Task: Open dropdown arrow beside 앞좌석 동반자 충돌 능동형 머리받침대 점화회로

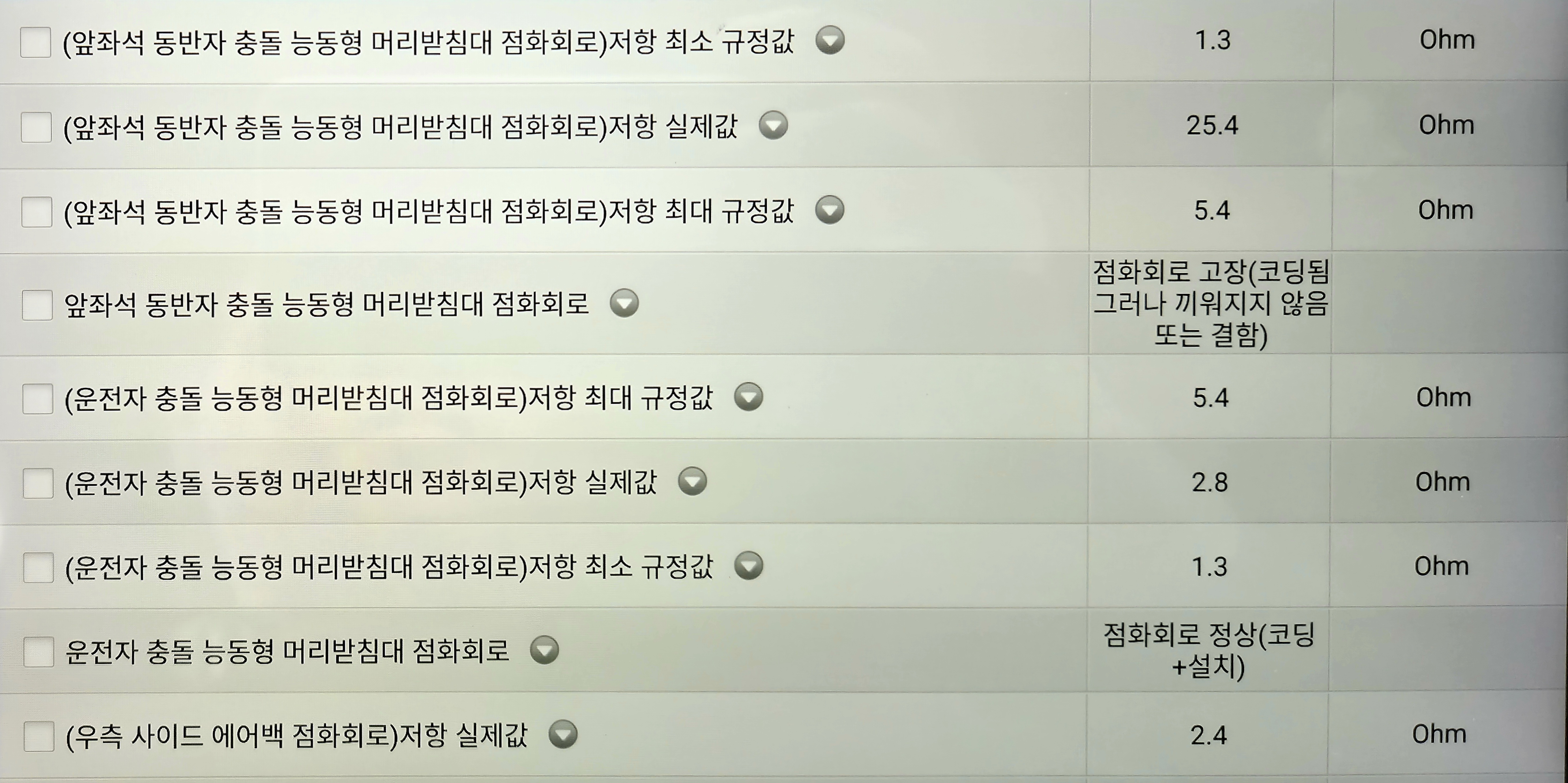Action: click(624, 303)
